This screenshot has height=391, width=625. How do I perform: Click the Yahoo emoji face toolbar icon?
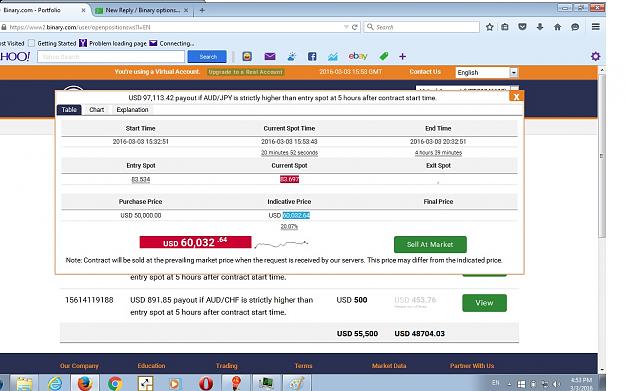tap(247, 56)
